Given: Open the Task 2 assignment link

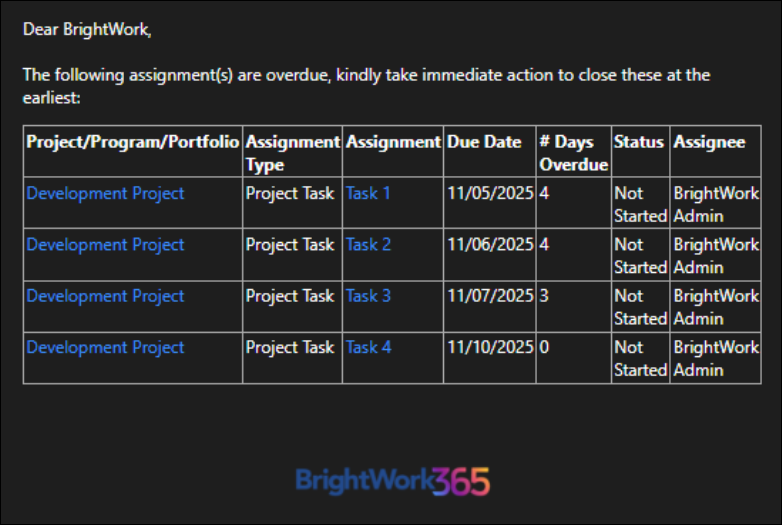Looking at the screenshot, I should [369, 245].
